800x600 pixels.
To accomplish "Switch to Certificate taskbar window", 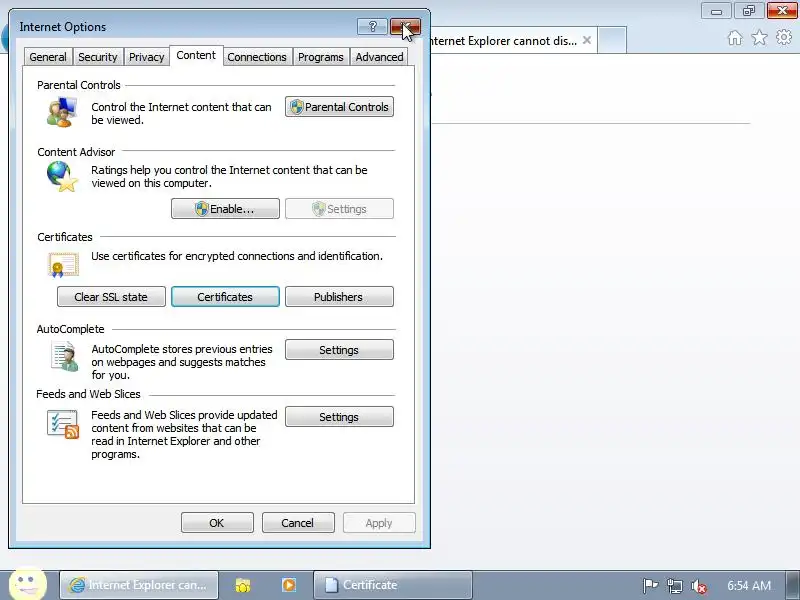I will [x=393, y=585].
